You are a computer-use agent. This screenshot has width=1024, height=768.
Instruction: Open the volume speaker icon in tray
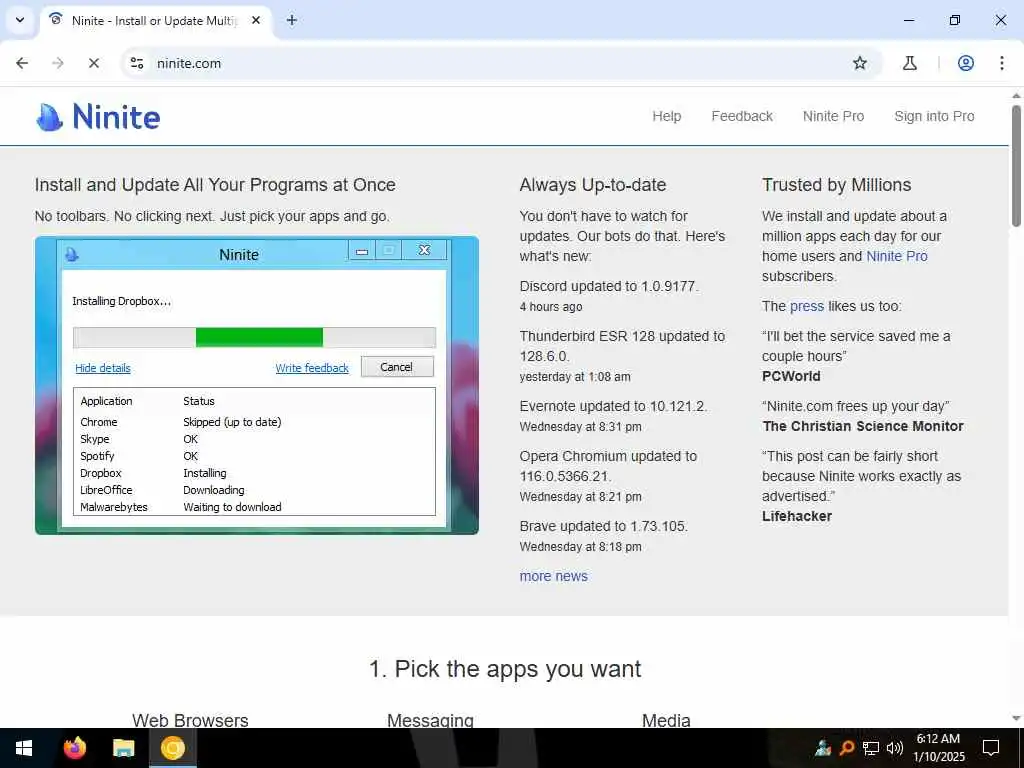pos(895,748)
